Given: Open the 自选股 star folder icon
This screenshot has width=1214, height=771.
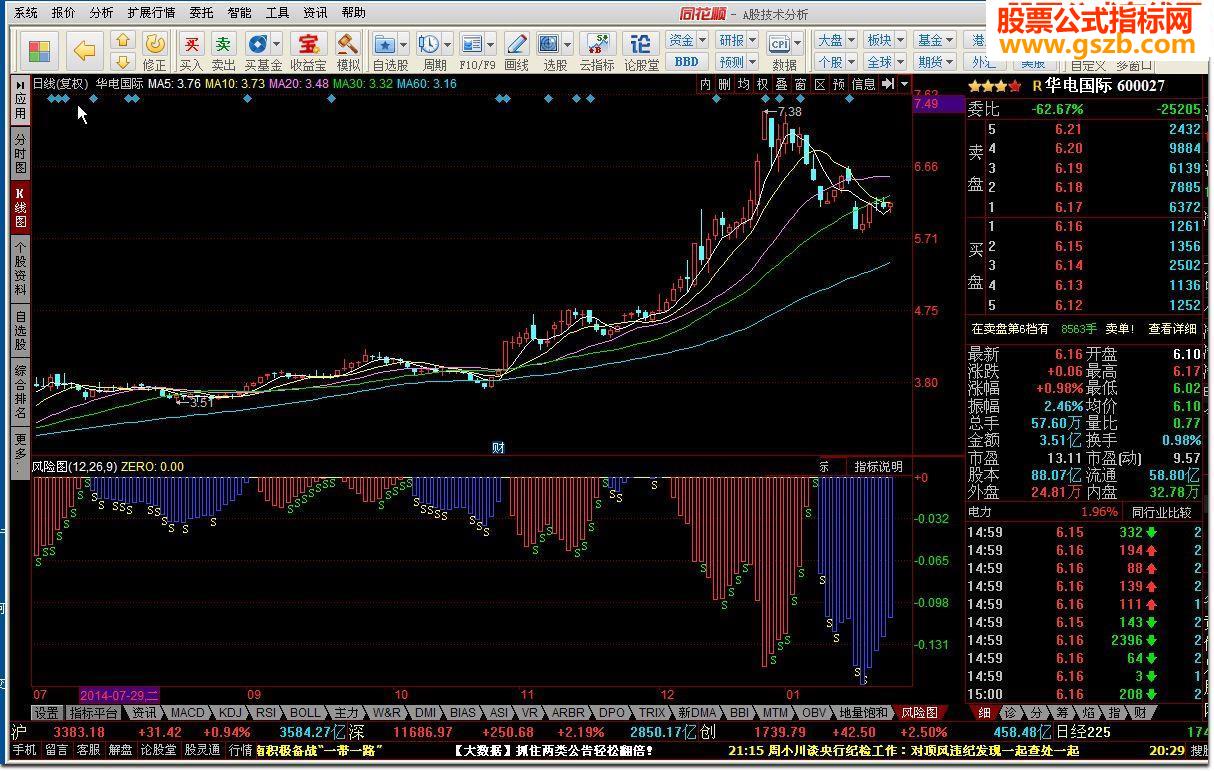Looking at the screenshot, I should tap(390, 51).
